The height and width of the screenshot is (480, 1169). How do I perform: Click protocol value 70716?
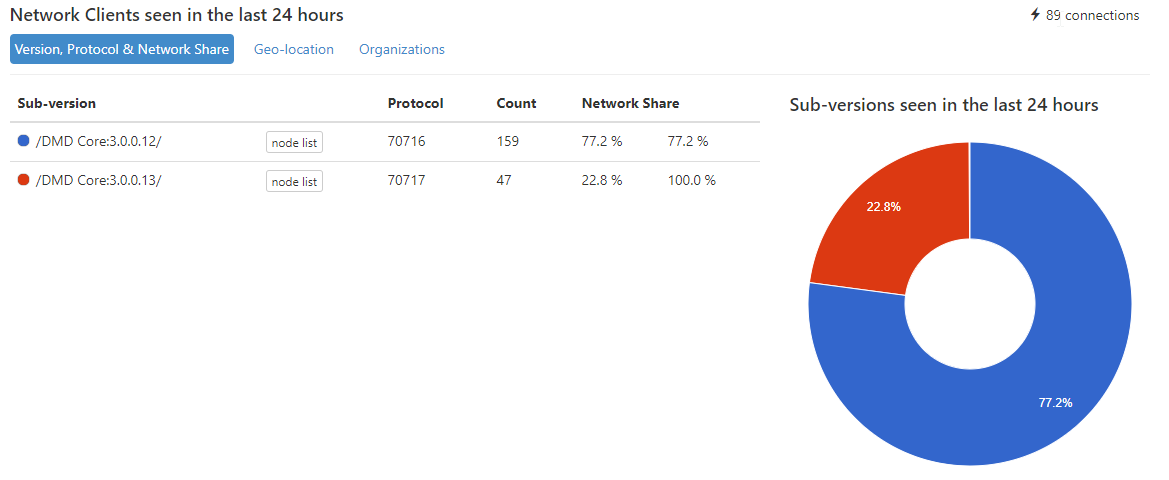[x=406, y=142]
